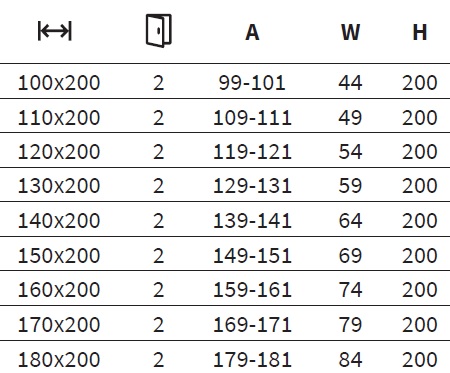Select the 169-171 range value
The height and width of the screenshot is (373, 450).
coord(252,325)
